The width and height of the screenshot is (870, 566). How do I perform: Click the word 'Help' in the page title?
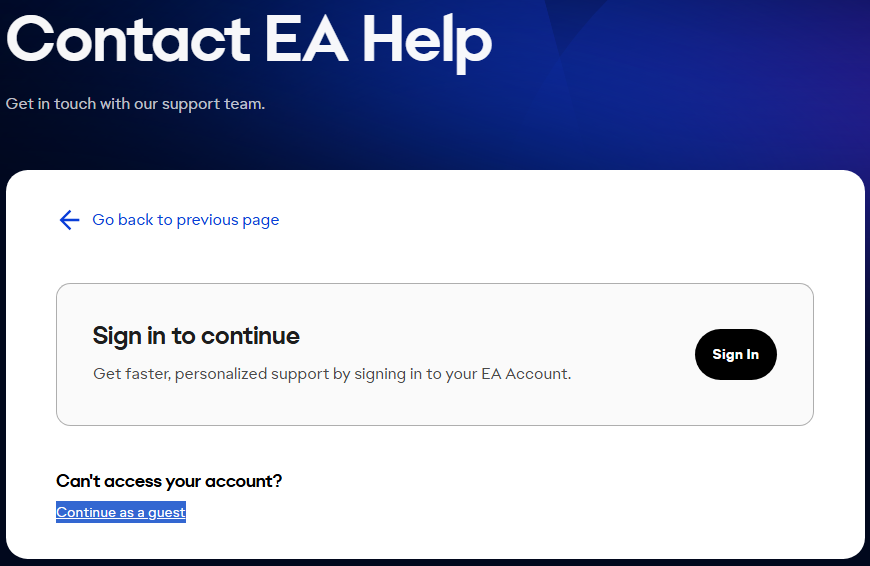pyautogui.click(x=427, y=40)
